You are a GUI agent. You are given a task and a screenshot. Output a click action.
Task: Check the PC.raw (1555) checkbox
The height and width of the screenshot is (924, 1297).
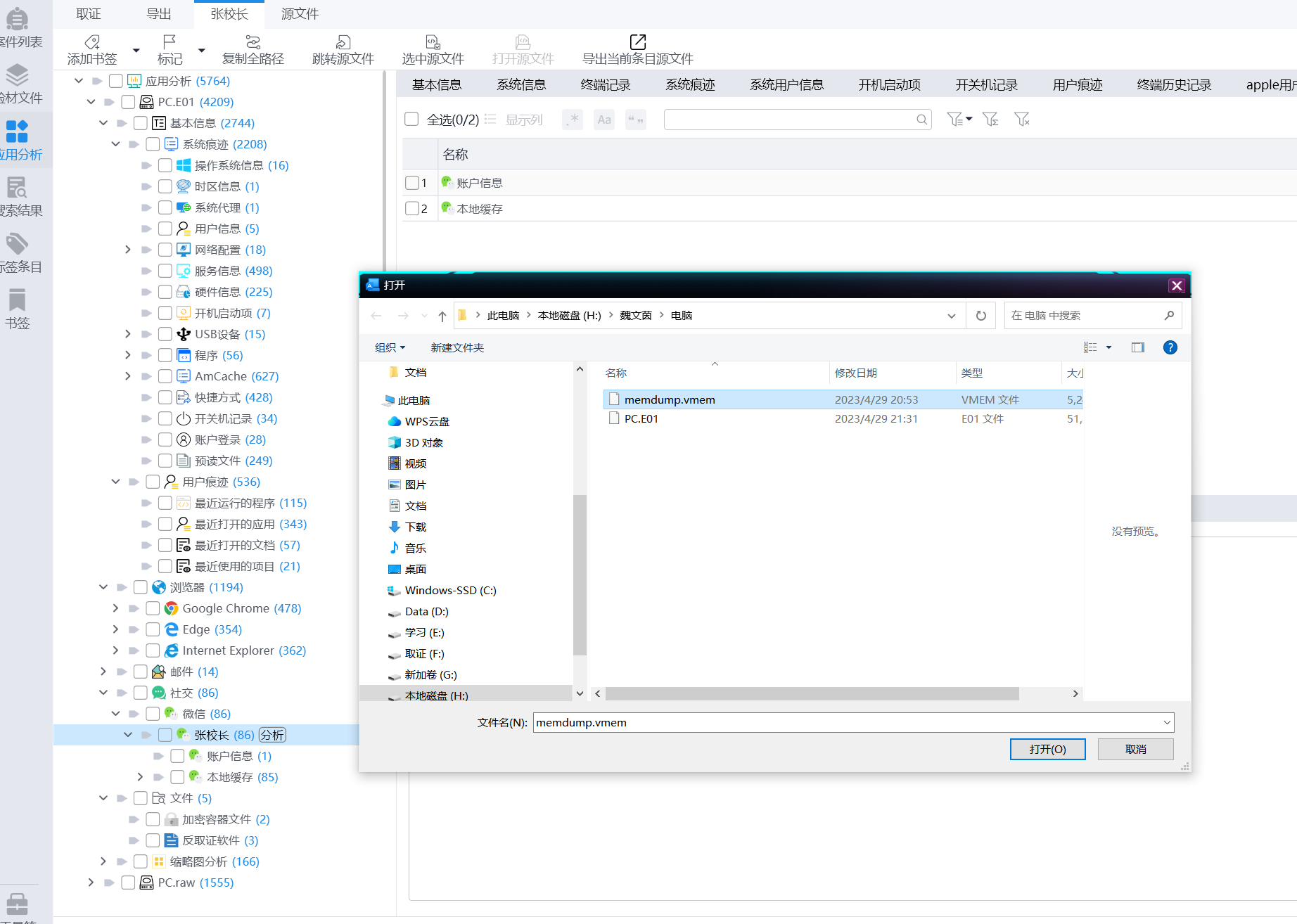(x=128, y=883)
